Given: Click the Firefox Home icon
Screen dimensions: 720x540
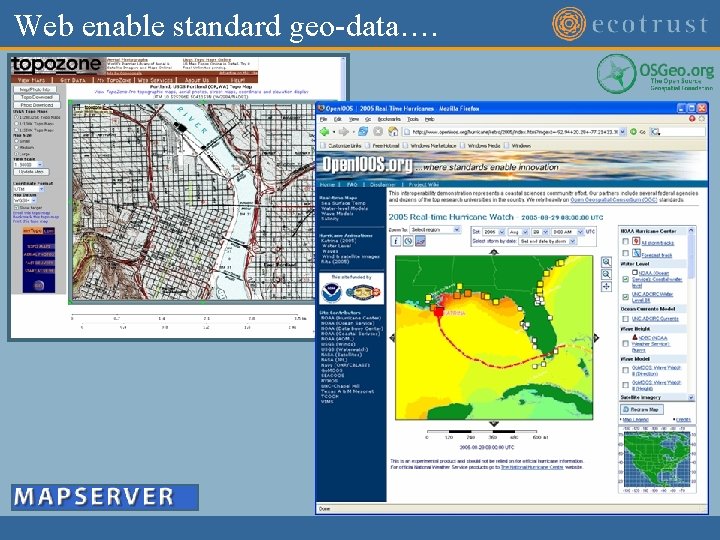Looking at the screenshot, I should click(393, 132).
